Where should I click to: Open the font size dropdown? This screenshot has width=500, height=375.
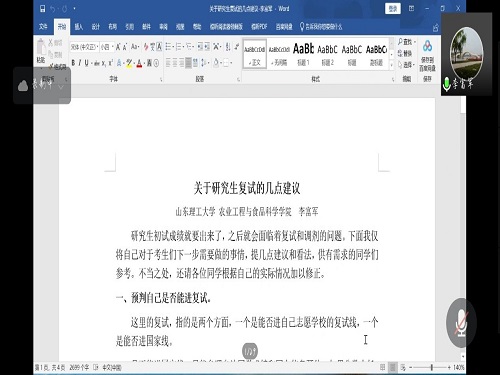(x=107, y=47)
